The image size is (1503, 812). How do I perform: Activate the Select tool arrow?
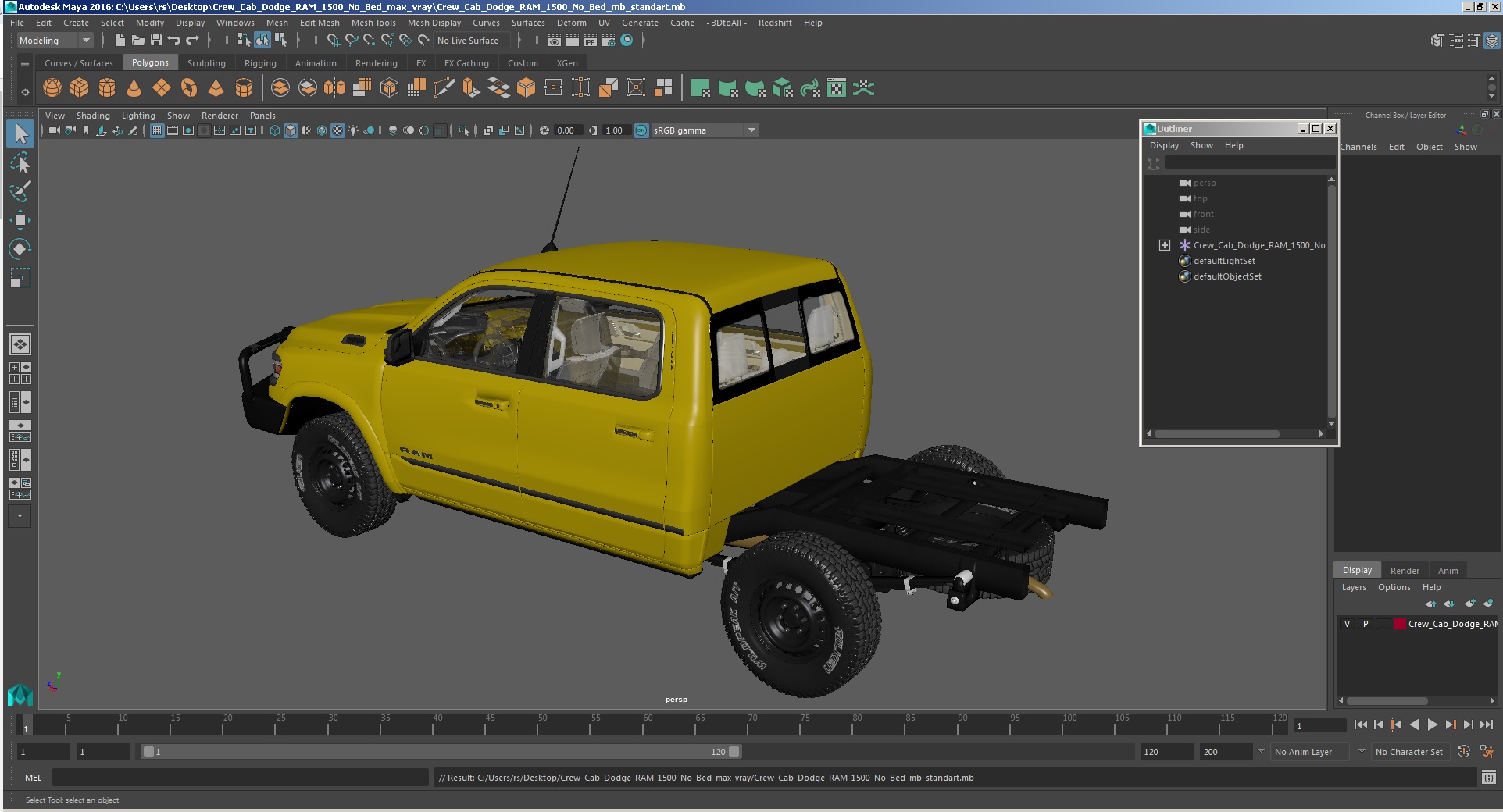tap(20, 134)
